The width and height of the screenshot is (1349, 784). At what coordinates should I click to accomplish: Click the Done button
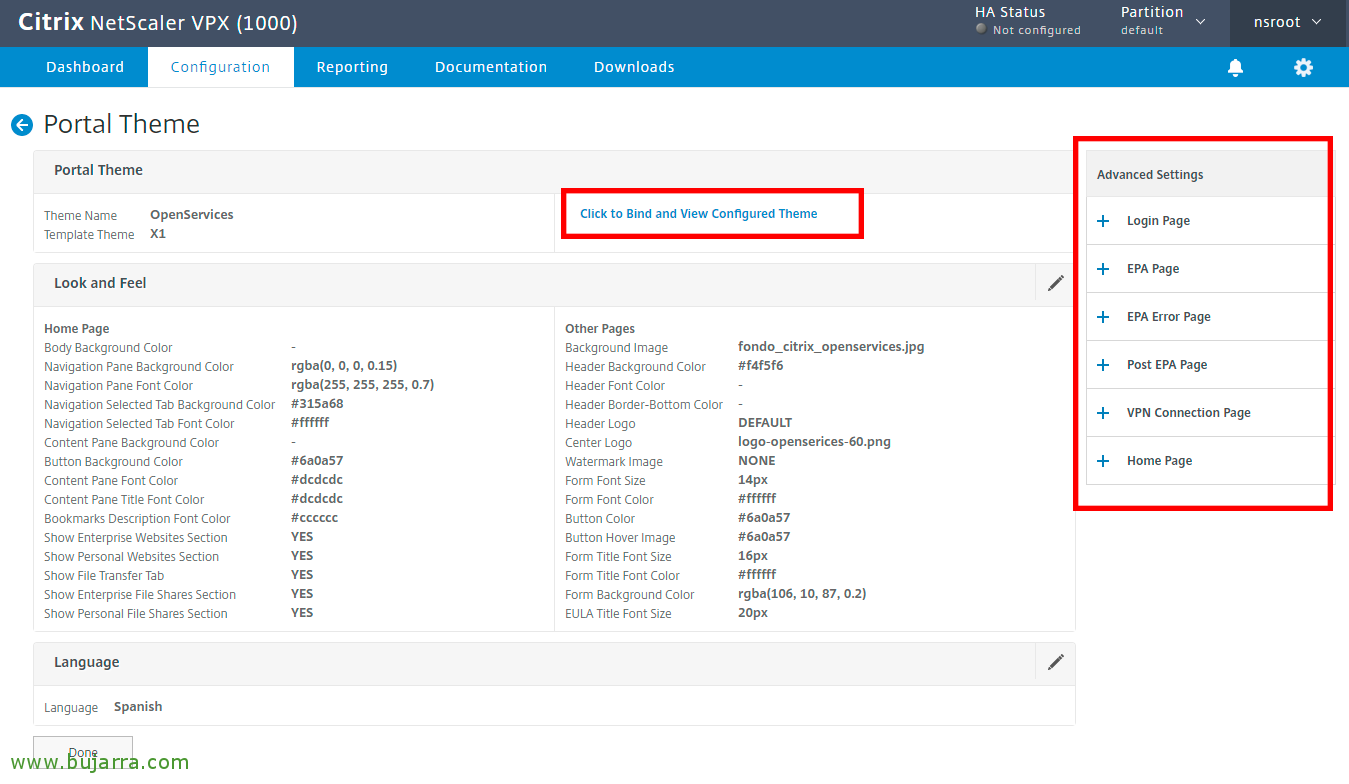coord(83,752)
